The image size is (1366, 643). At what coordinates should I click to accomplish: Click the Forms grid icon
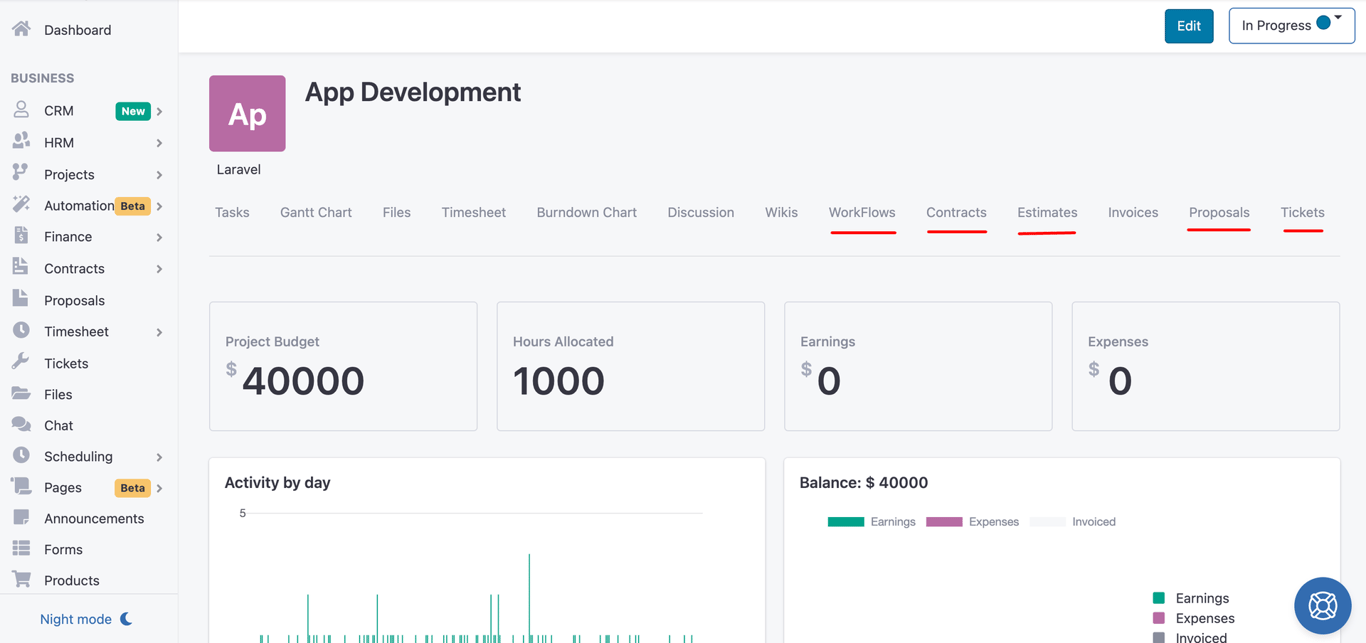pyautogui.click(x=21, y=549)
